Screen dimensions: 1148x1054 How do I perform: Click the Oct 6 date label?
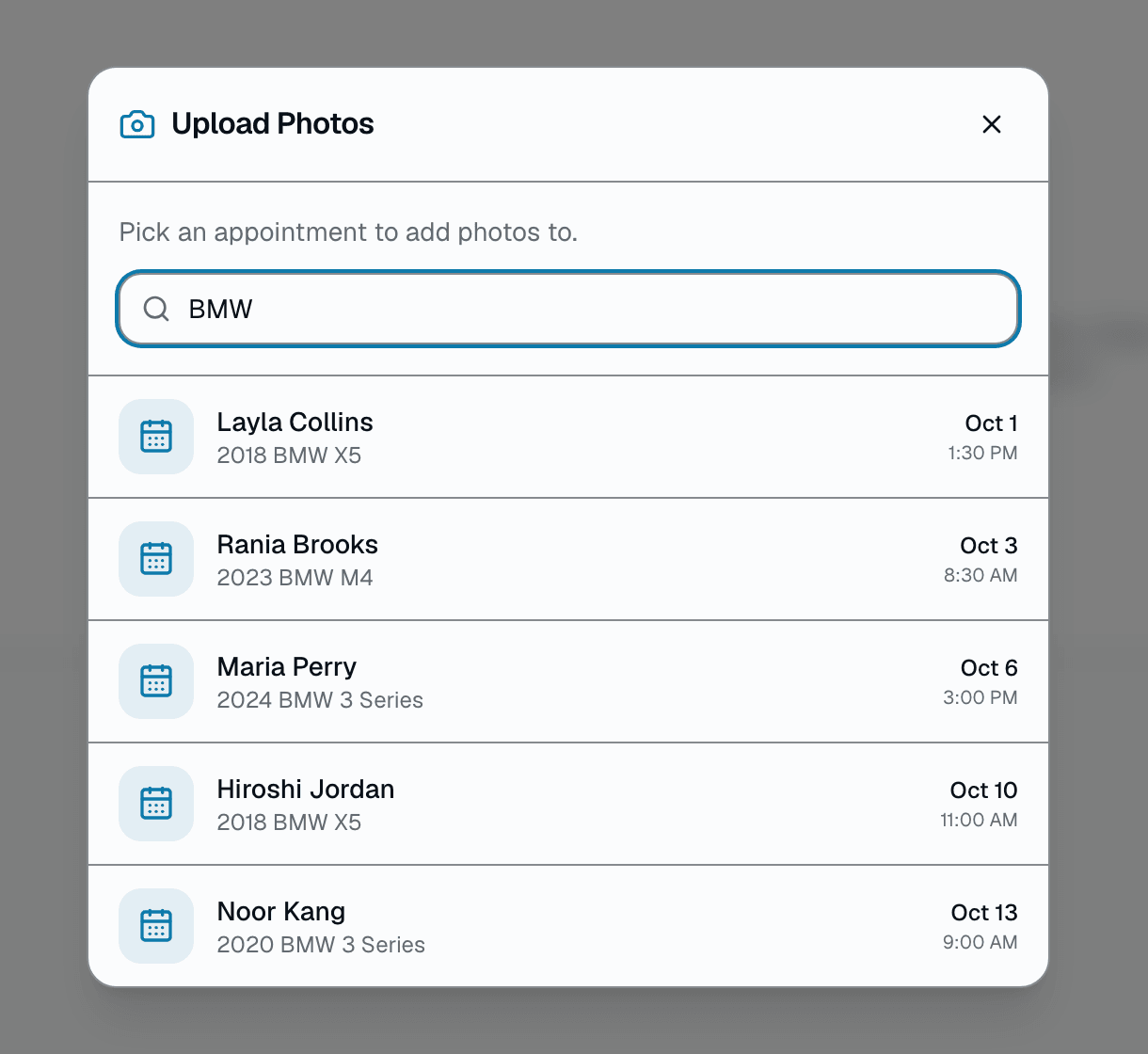989,668
